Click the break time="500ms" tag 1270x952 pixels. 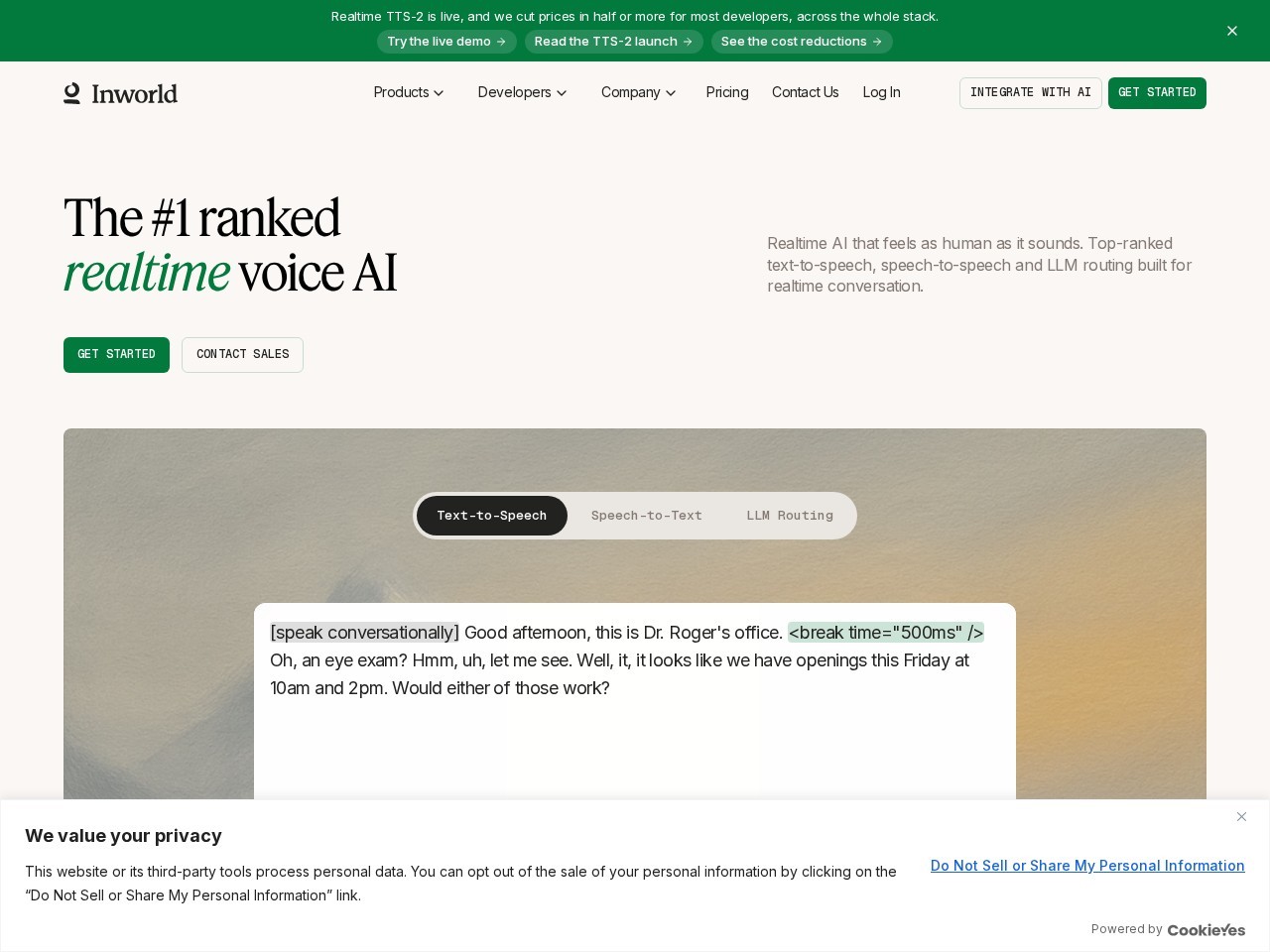tap(886, 633)
